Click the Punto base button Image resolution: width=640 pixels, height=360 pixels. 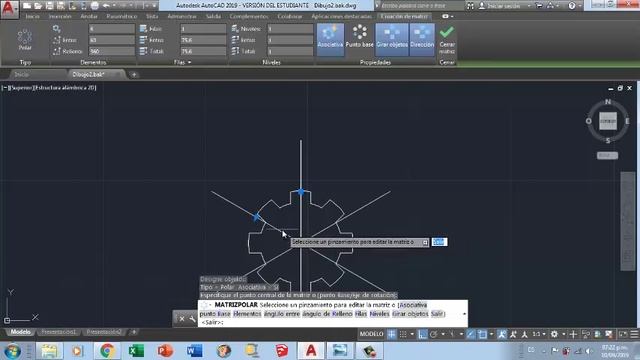point(359,37)
